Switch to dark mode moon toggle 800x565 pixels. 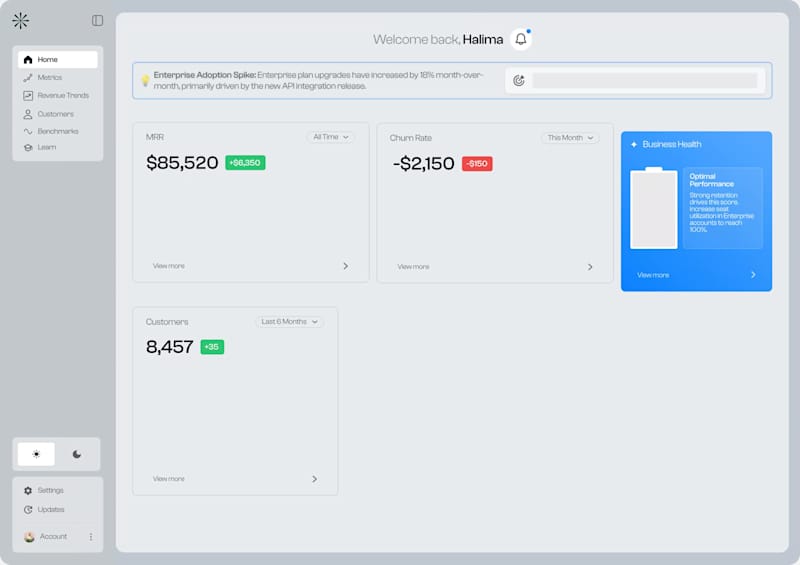pyautogui.click(x=77, y=454)
